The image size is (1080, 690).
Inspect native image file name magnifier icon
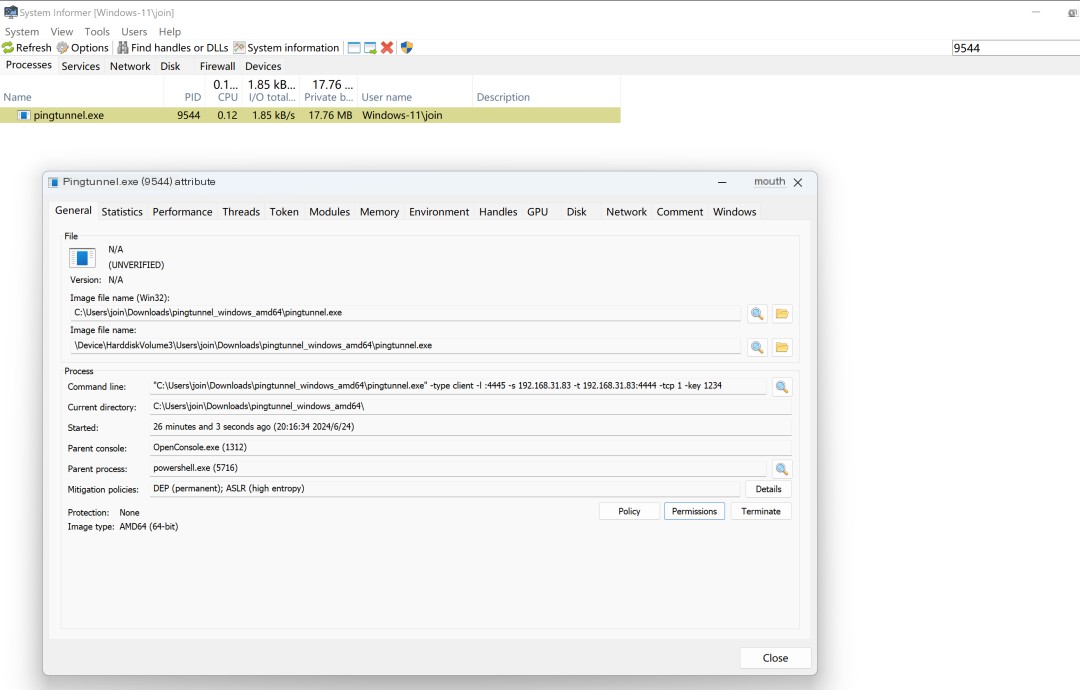pos(757,347)
